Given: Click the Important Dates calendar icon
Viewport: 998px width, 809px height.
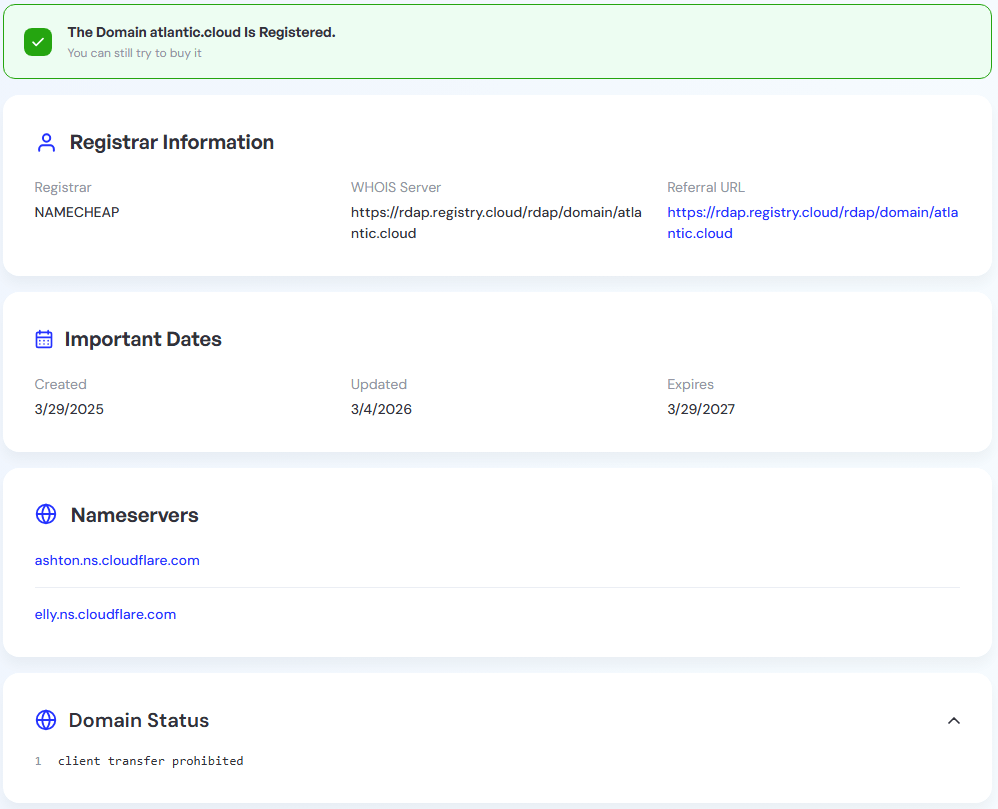Looking at the screenshot, I should [44, 339].
